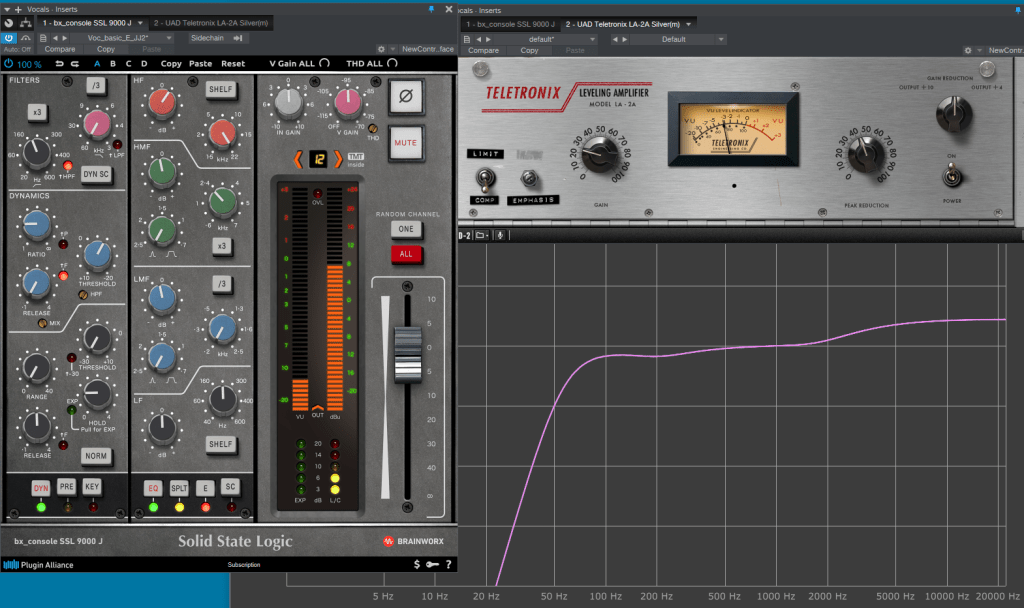
Task: Click the key license icon
Action: pos(432,565)
